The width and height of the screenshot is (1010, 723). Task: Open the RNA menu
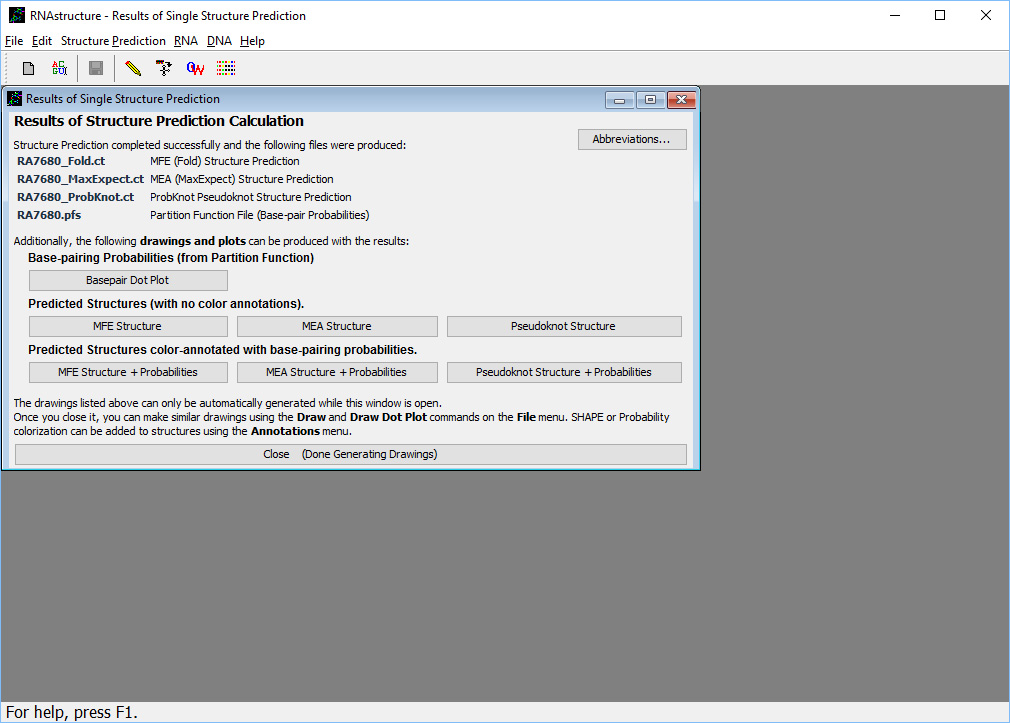coord(186,41)
